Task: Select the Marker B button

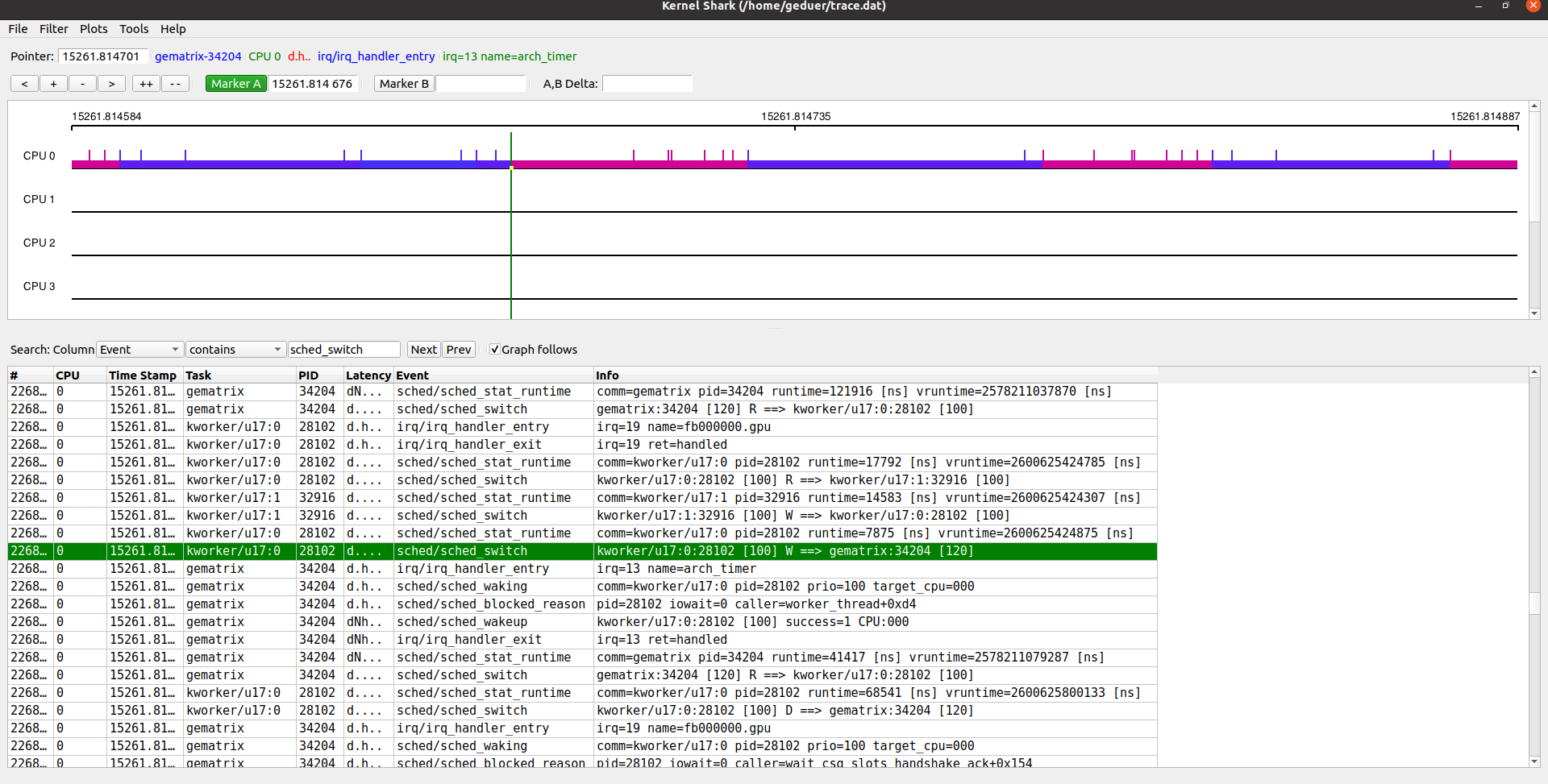Action: click(x=404, y=84)
